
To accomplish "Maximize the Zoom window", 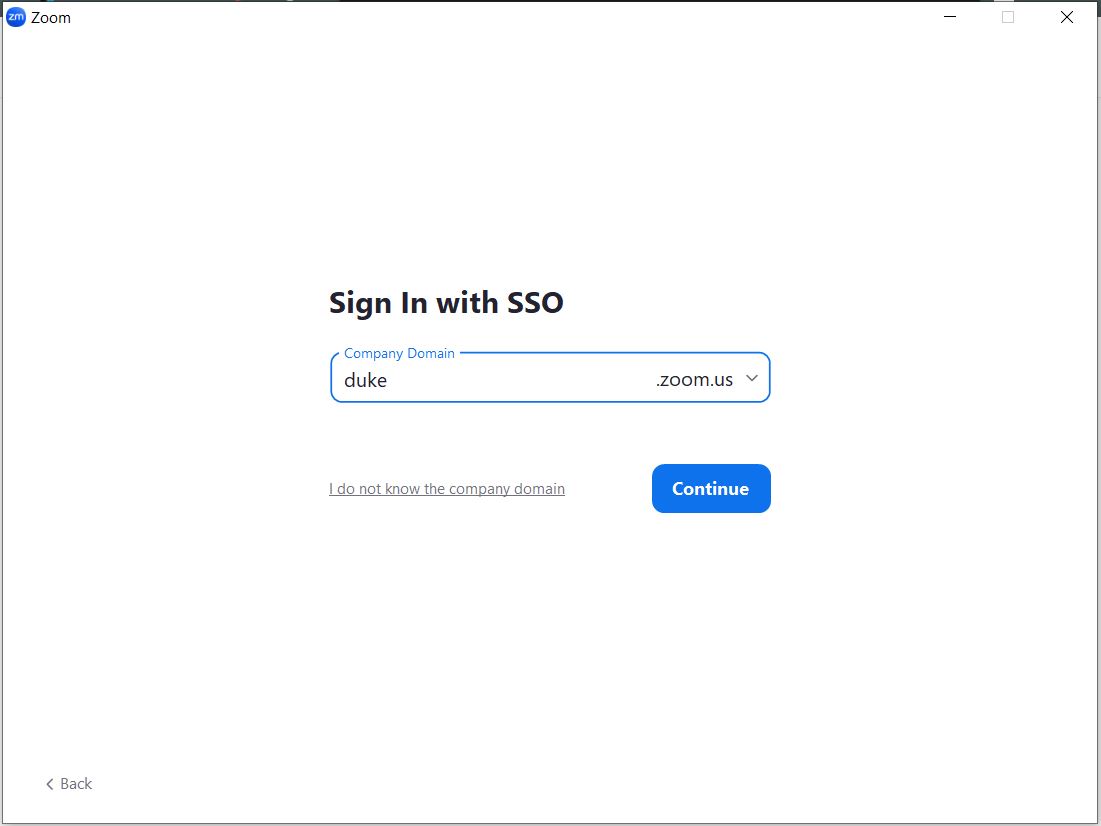I will [x=1006, y=17].
